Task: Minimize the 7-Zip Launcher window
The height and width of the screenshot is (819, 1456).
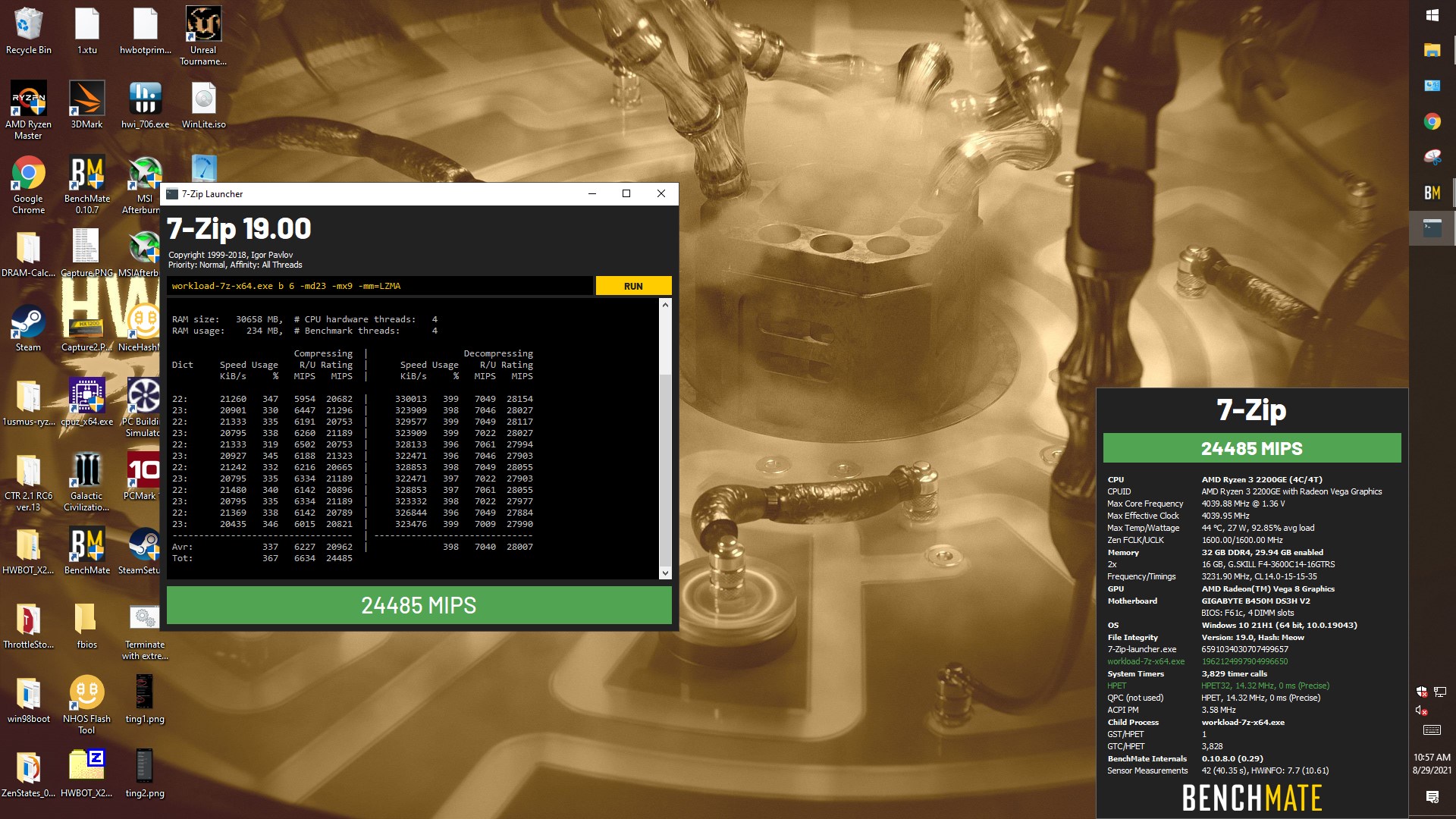Action: [592, 193]
